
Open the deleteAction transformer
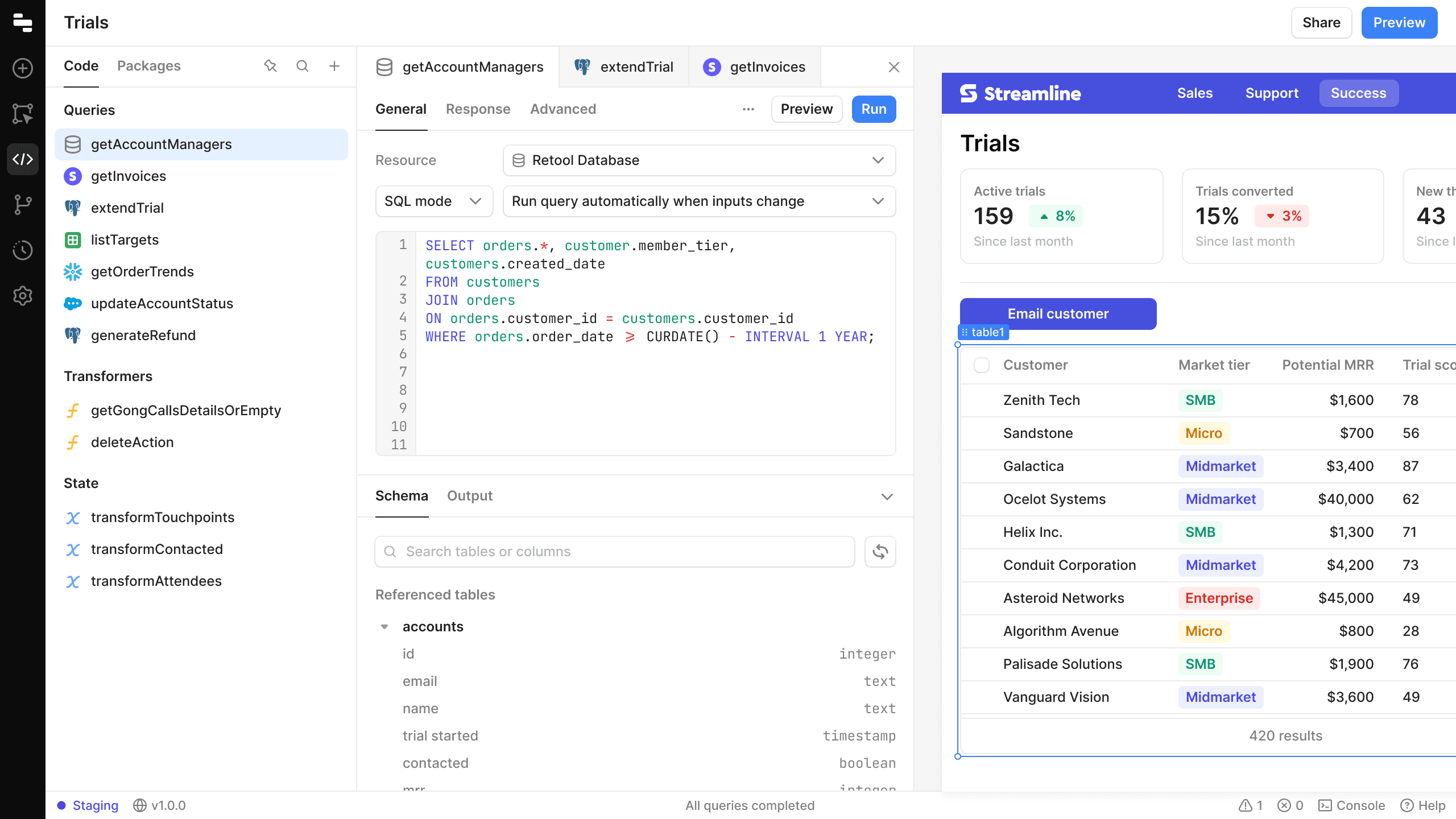(201, 442)
